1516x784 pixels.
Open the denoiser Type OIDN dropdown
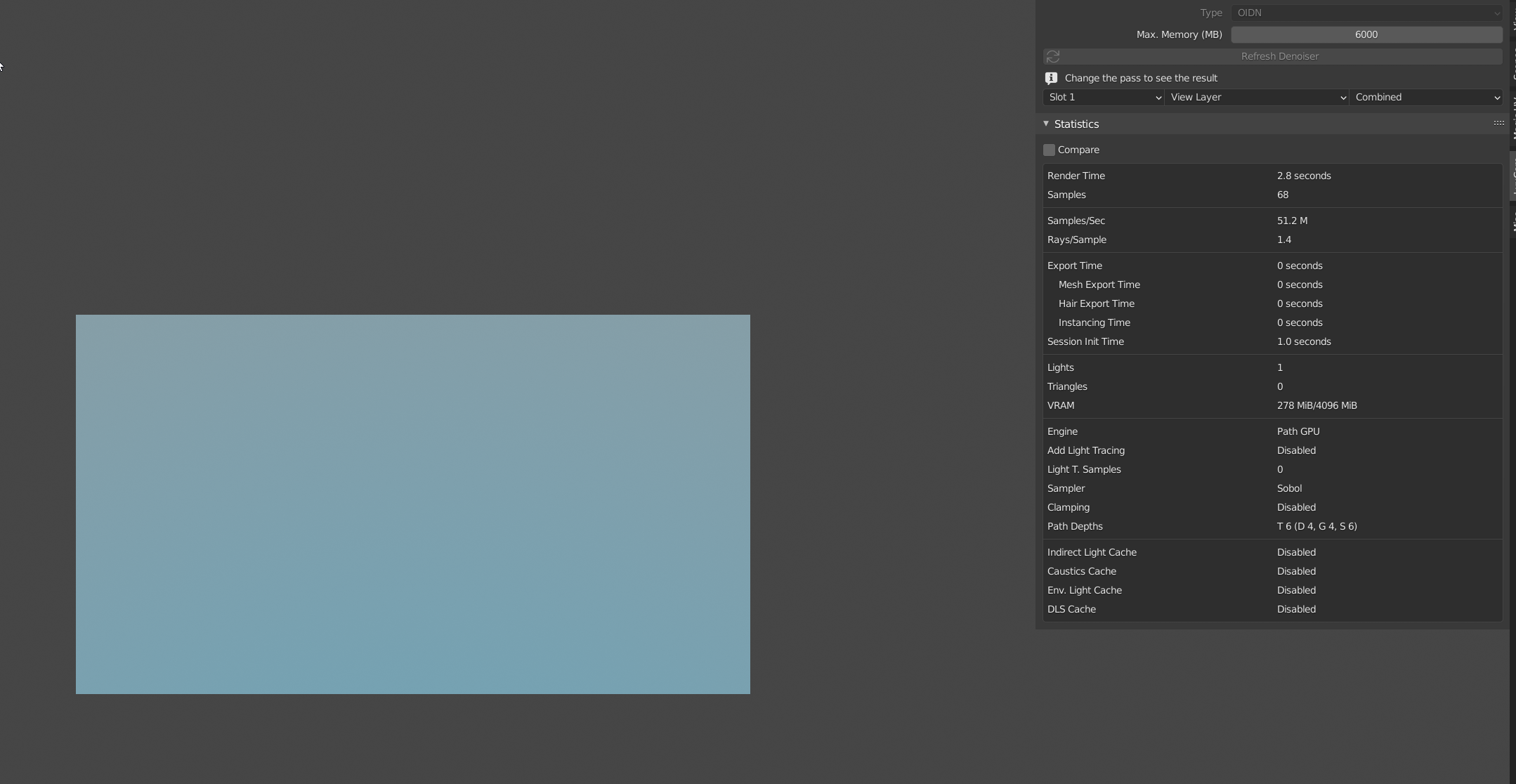(1366, 13)
